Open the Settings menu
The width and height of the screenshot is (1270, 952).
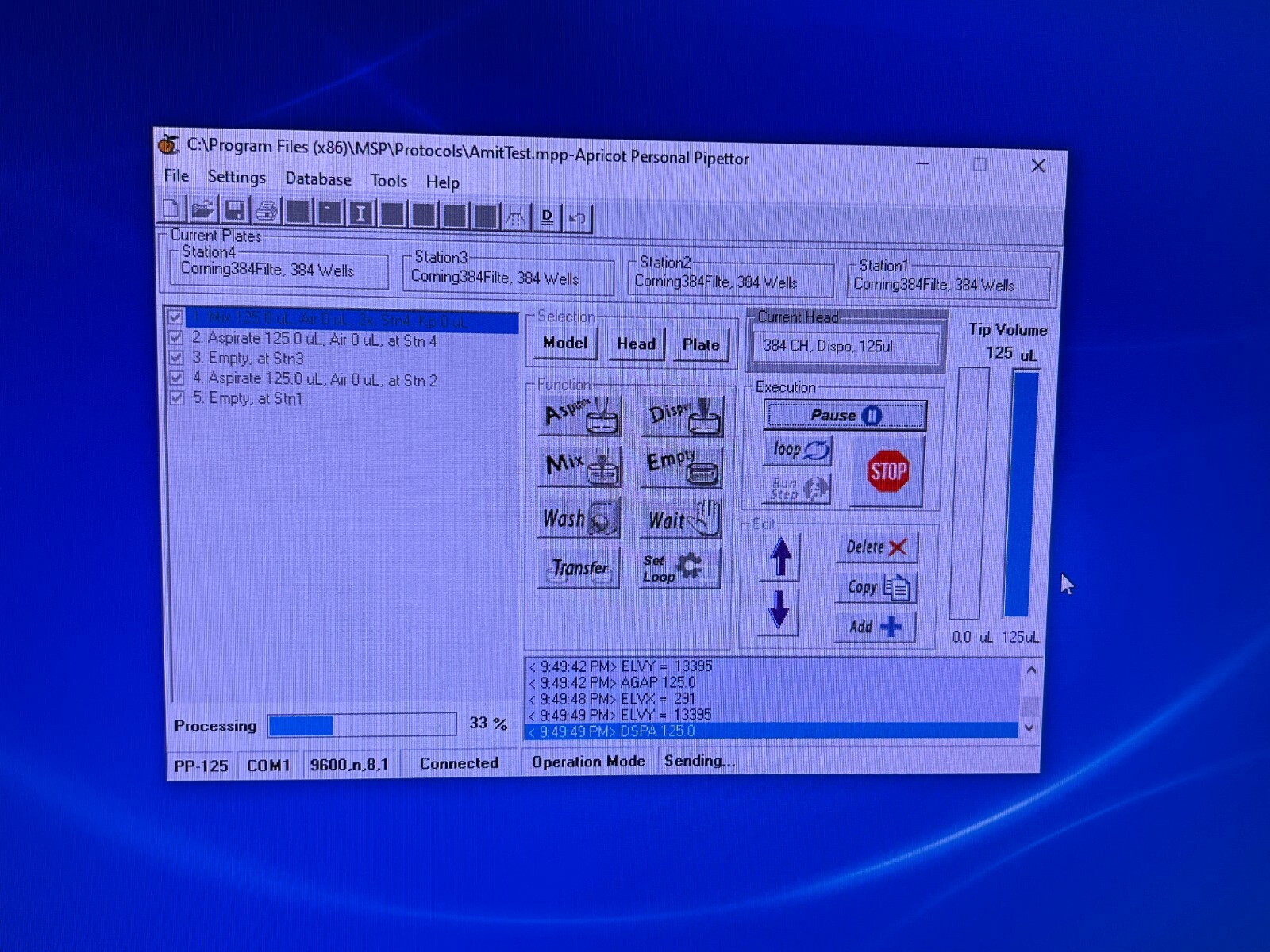[x=237, y=178]
